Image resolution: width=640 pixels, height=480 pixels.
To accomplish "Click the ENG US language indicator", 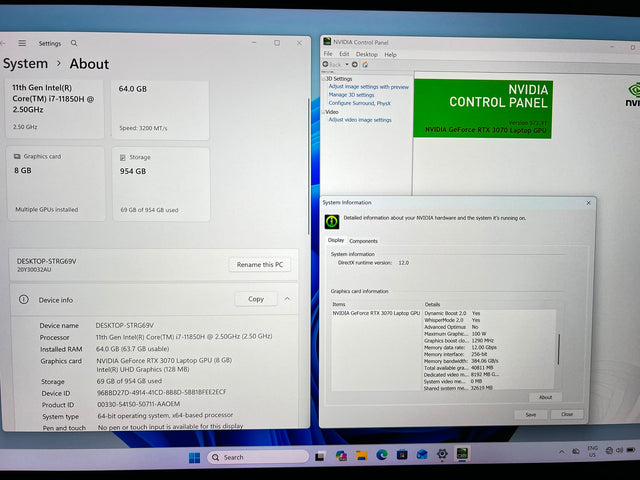I will click(x=592, y=451).
